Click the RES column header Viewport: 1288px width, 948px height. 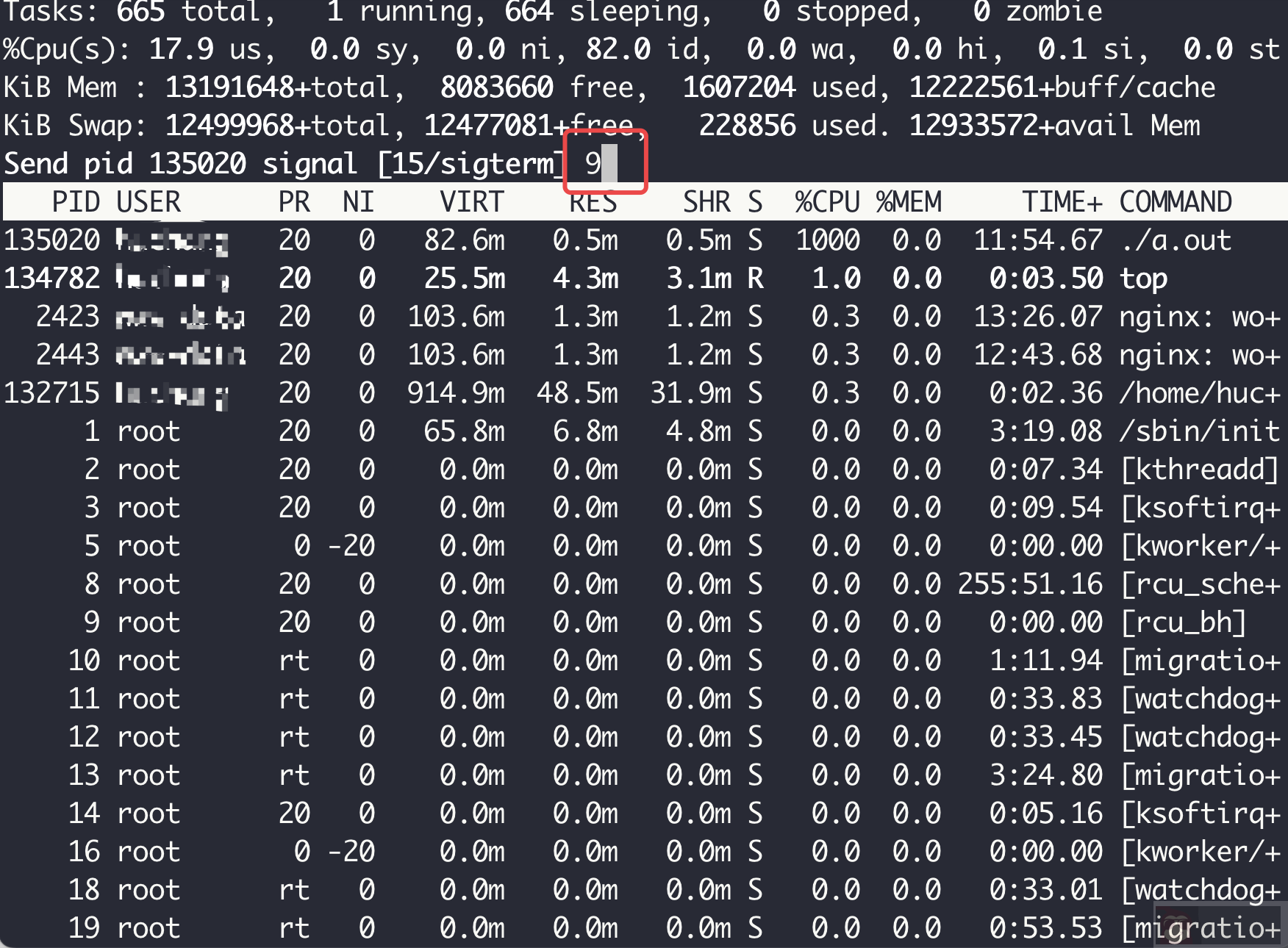click(593, 201)
